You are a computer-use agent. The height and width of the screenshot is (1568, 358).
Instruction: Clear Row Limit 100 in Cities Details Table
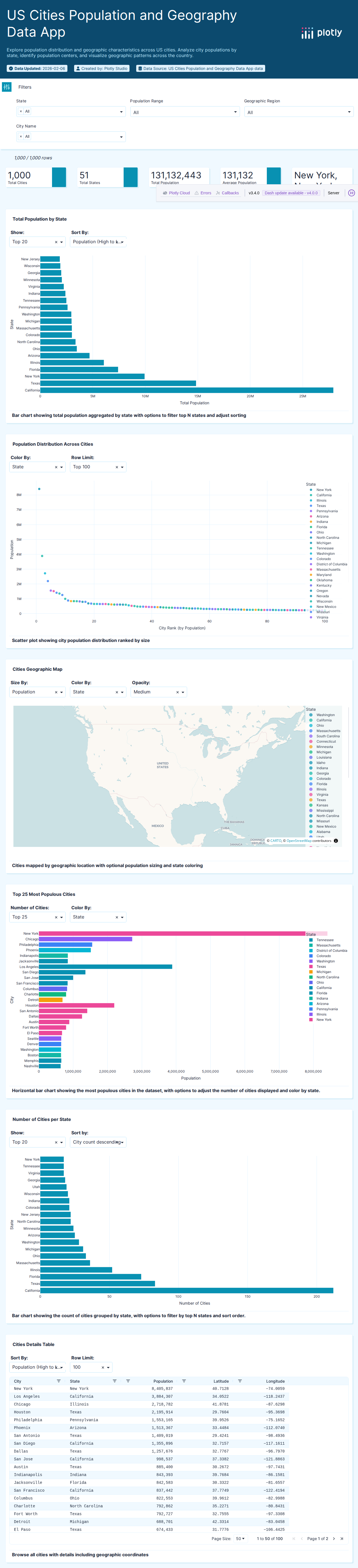[x=103, y=1368]
